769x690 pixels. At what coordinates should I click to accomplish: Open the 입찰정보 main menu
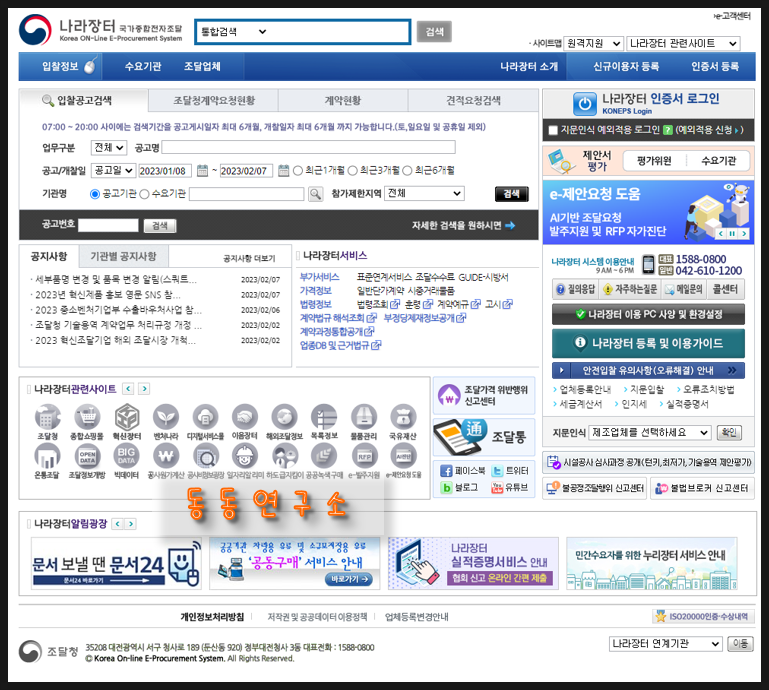pos(61,67)
